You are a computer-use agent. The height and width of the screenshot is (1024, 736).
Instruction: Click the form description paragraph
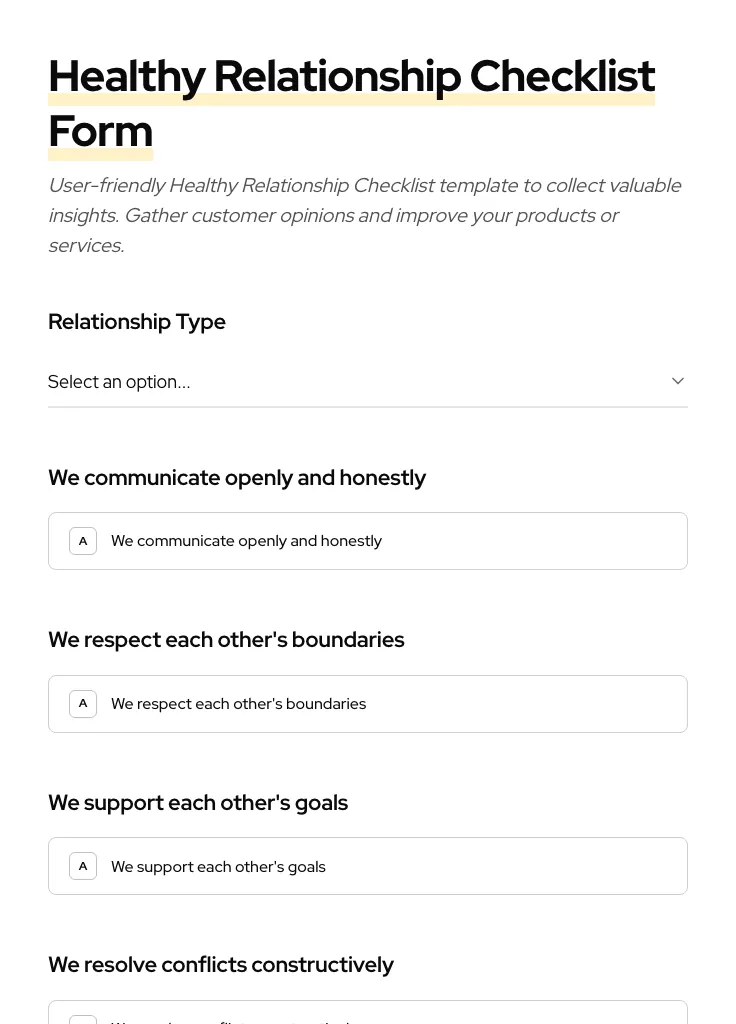click(x=365, y=214)
